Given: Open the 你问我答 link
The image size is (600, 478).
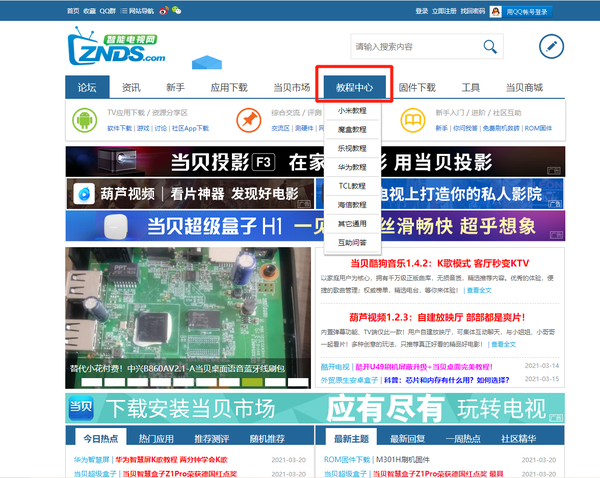Looking at the screenshot, I should (x=465, y=128).
